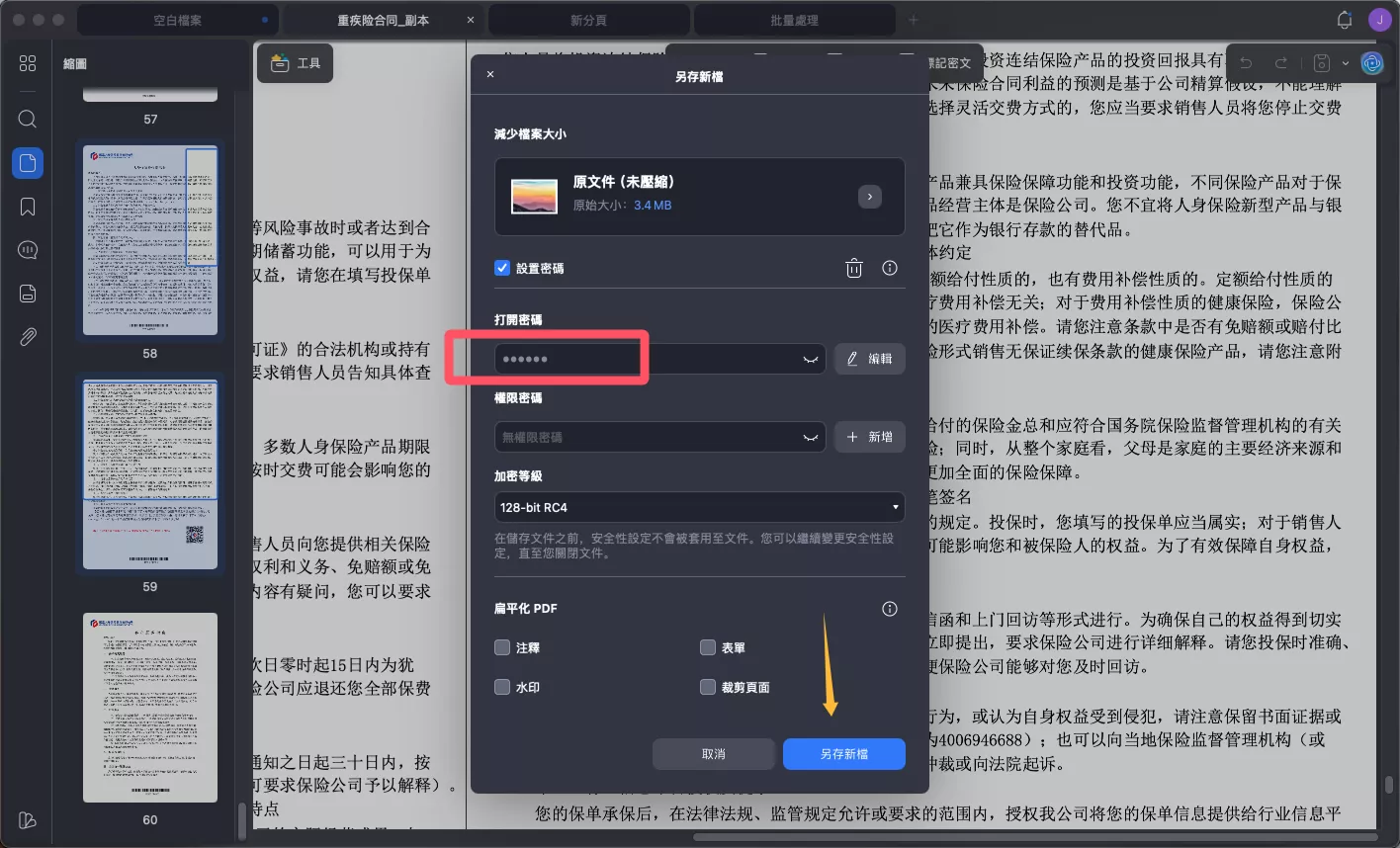Uncheck the 設置密碼 checkbox

tap(502, 268)
